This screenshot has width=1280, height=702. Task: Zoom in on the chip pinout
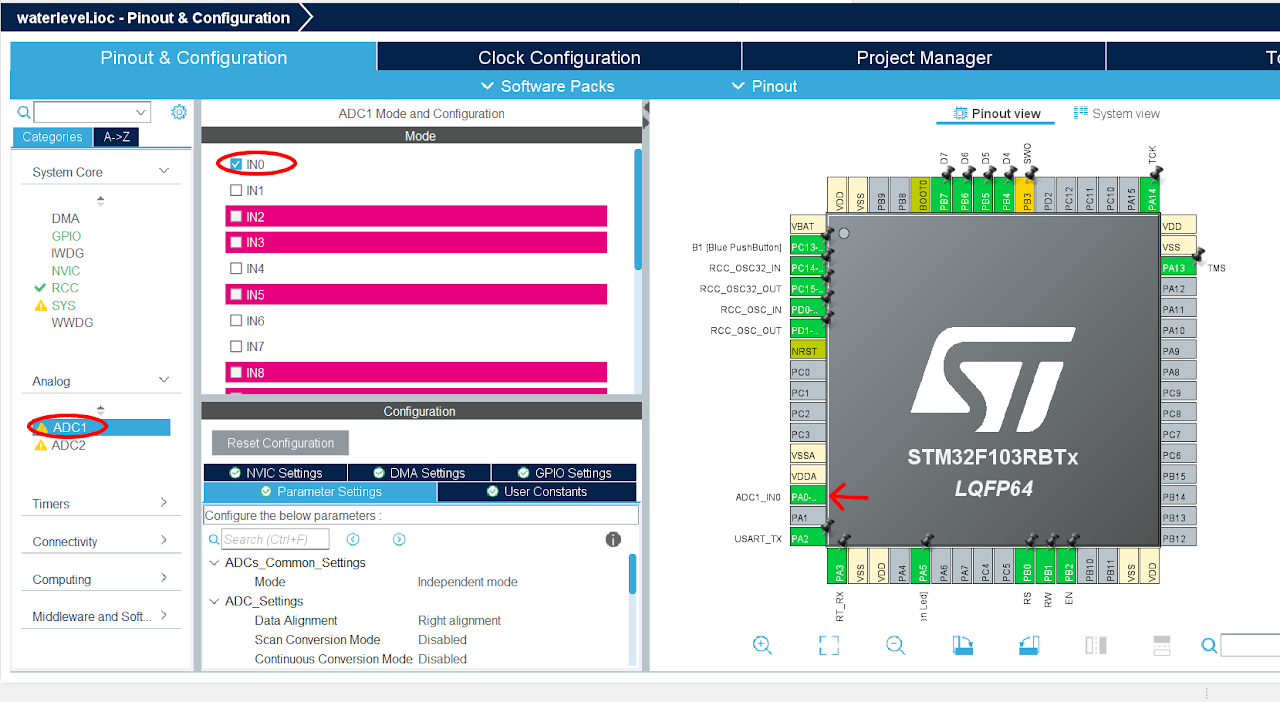pyautogui.click(x=762, y=645)
